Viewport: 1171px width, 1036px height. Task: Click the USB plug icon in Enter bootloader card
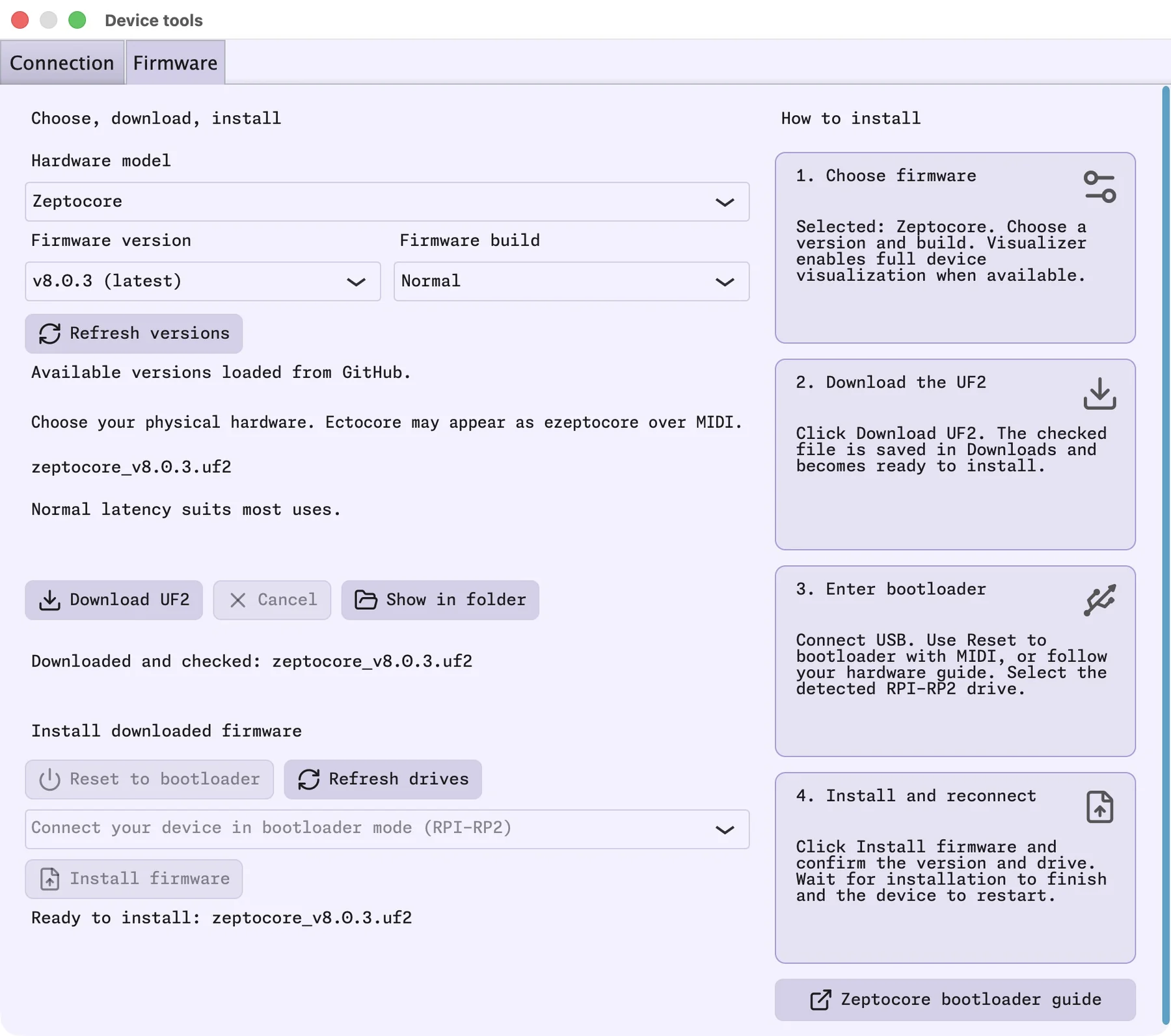1099,600
